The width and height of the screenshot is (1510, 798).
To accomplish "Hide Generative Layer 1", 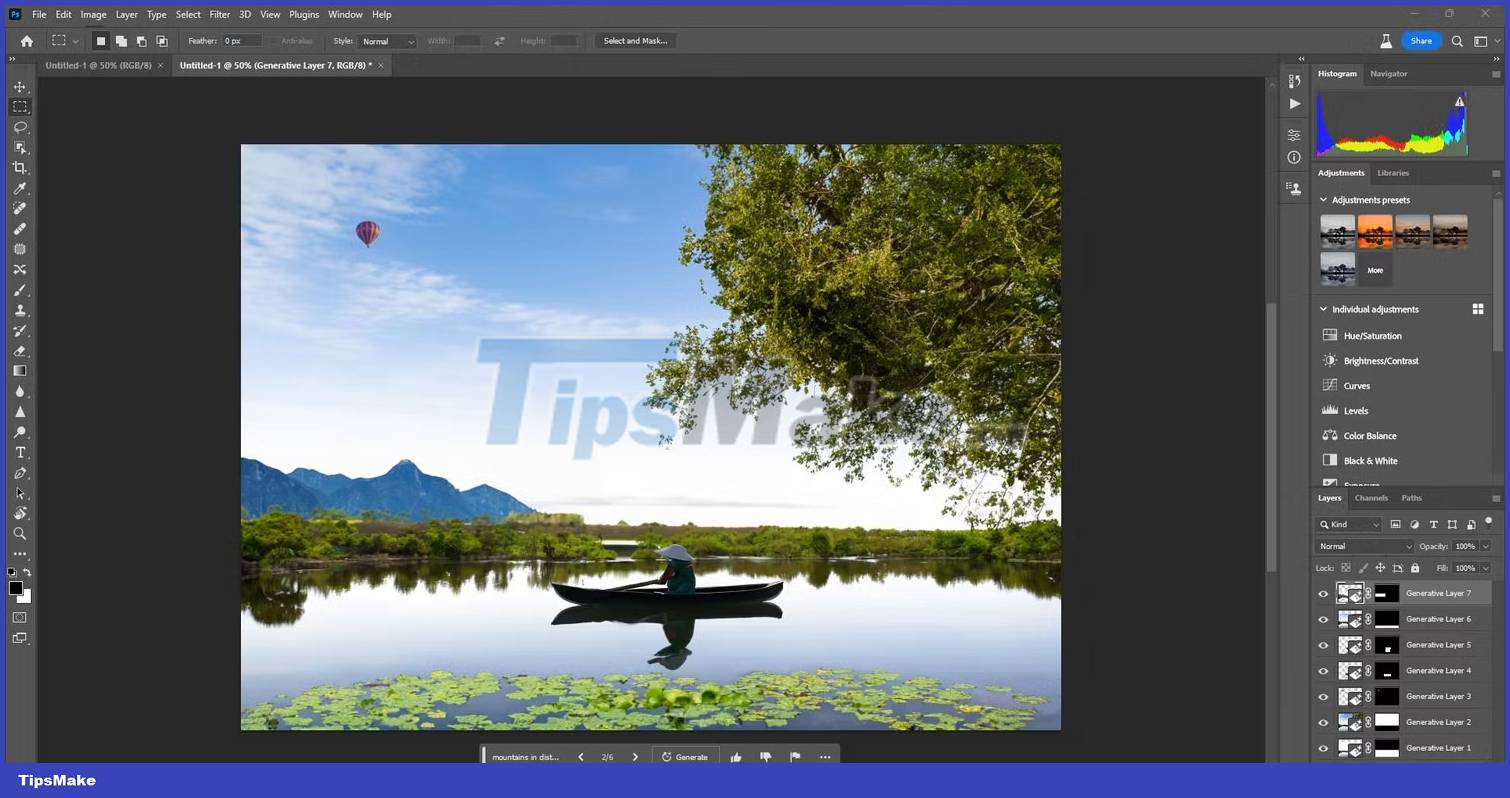I will pos(1323,748).
